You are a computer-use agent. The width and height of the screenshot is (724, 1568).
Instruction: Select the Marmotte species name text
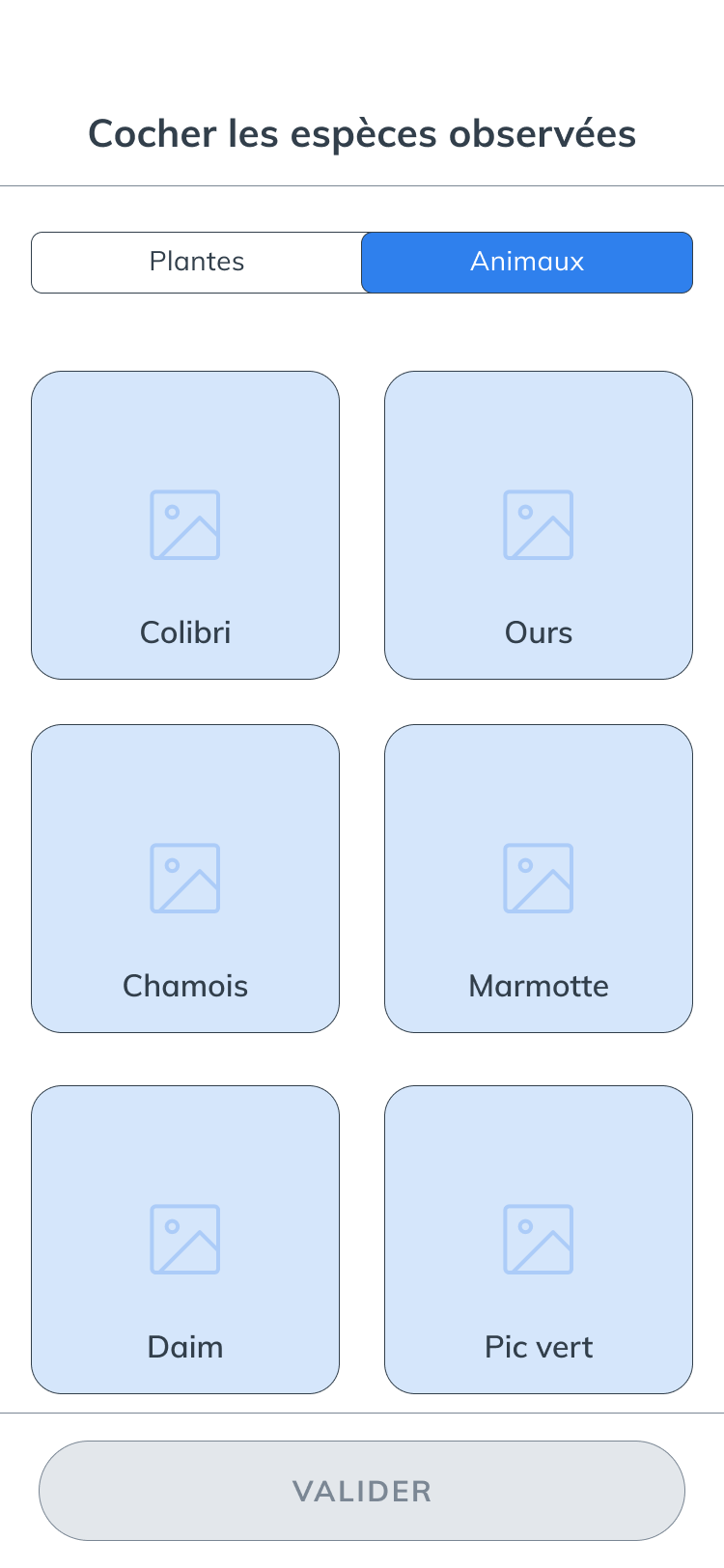(x=539, y=986)
